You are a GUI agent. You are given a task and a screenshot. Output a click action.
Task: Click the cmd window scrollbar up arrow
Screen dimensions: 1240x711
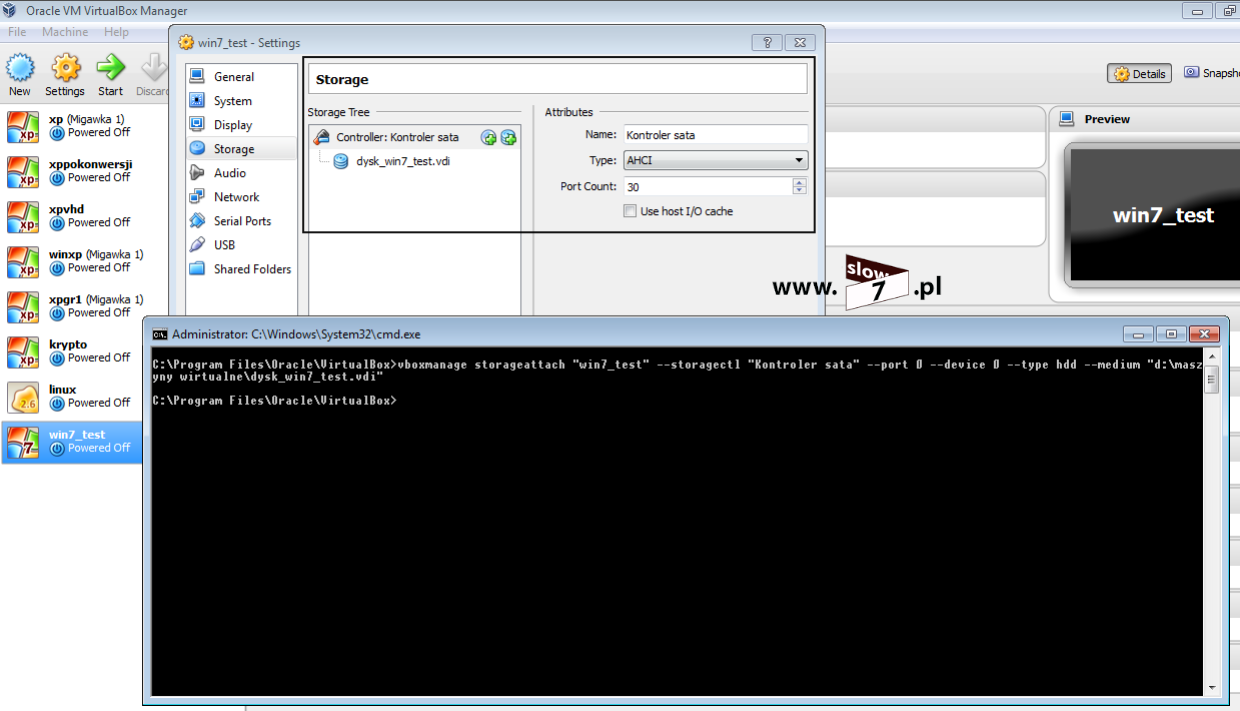click(x=1212, y=357)
